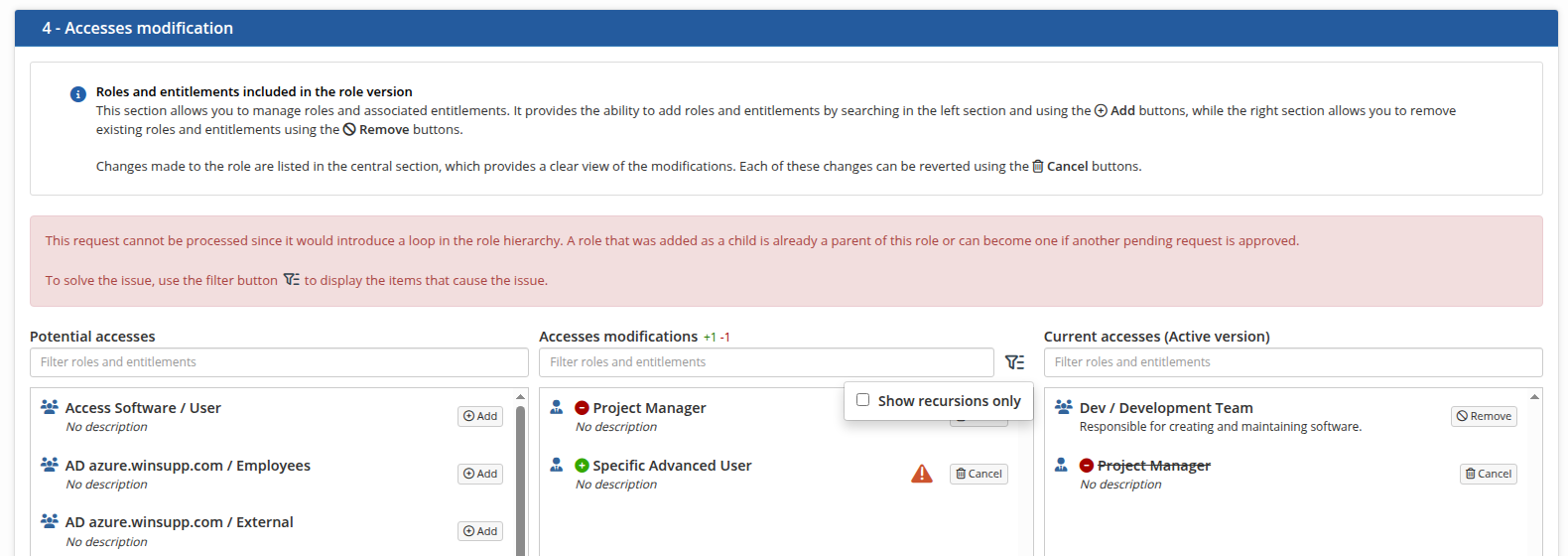Viewport: 1568px width, 556px height.
Task: Enable the Show recursions only checkbox
Action: coord(863,400)
